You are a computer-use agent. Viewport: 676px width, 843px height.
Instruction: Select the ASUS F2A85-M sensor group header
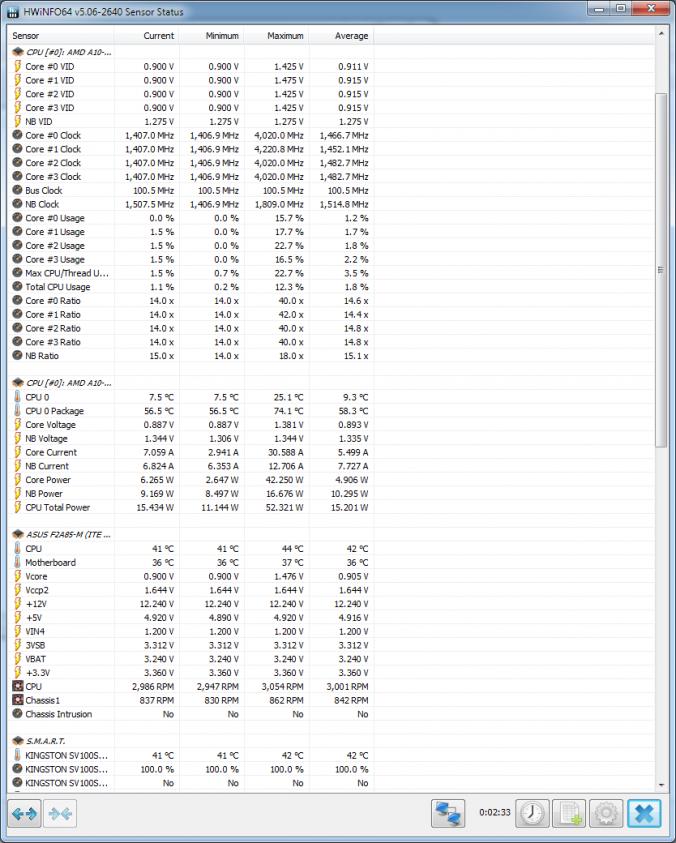click(x=68, y=535)
